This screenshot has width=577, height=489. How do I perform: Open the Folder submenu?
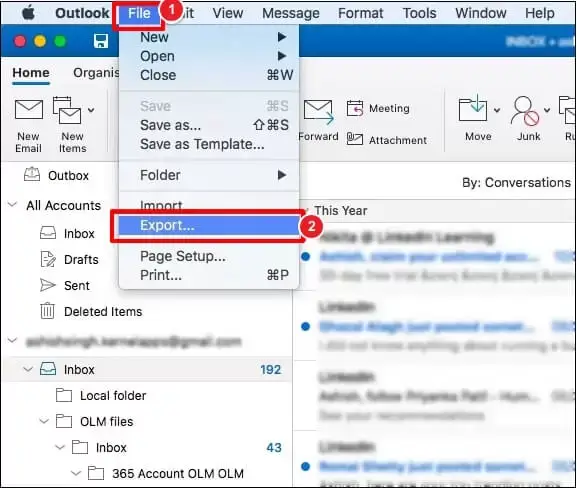(209, 175)
